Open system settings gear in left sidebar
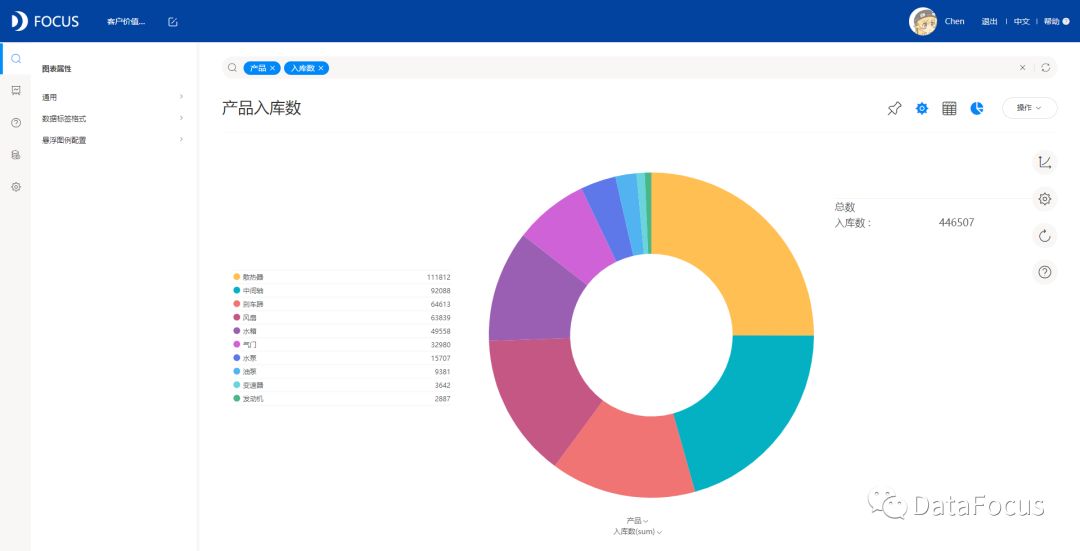 pyautogui.click(x=16, y=187)
